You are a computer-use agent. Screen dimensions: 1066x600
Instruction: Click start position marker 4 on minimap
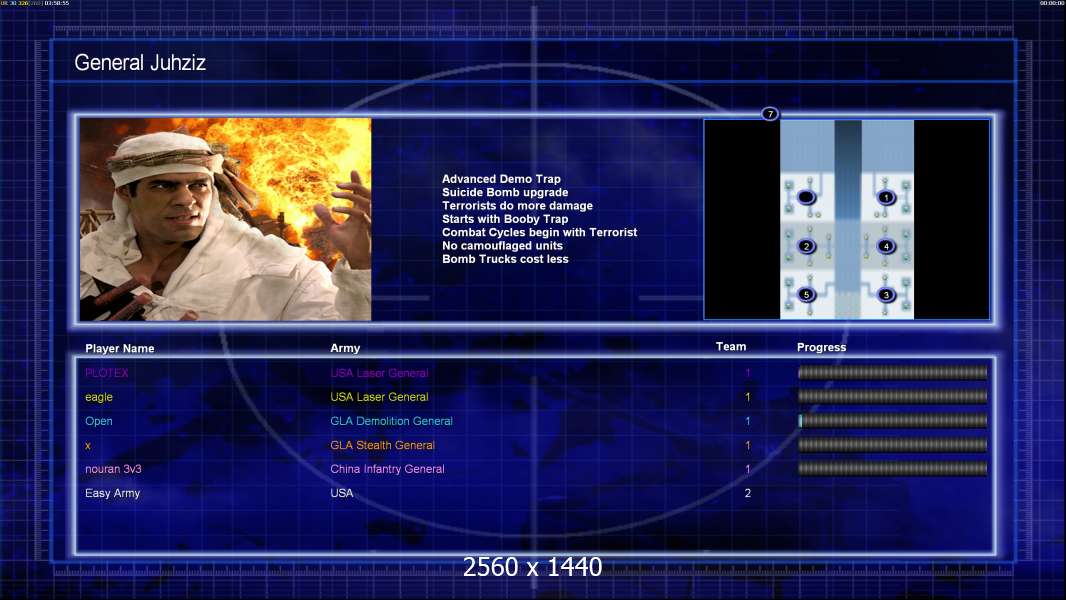[886, 246]
